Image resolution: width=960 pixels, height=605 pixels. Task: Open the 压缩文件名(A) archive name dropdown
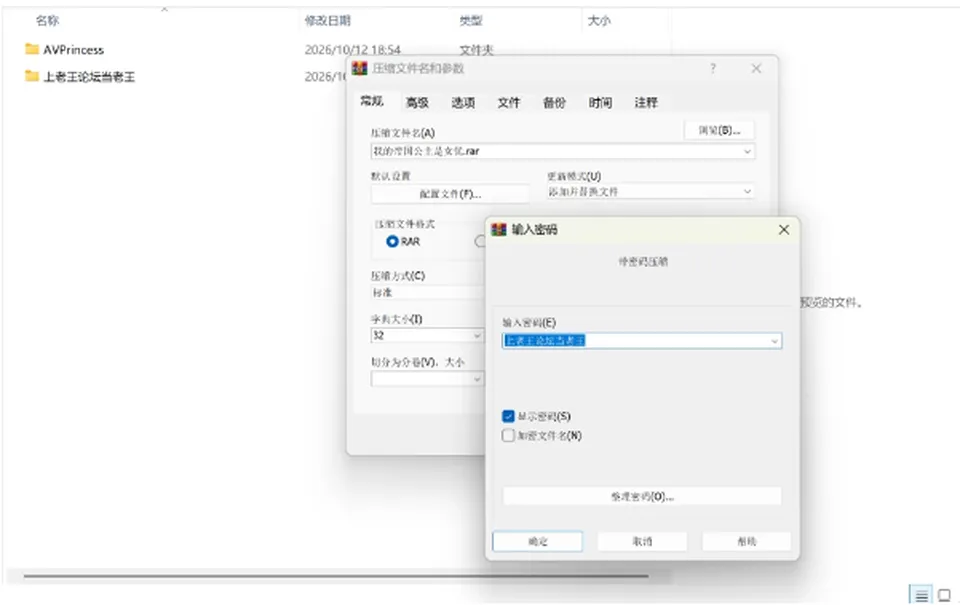[x=747, y=151]
